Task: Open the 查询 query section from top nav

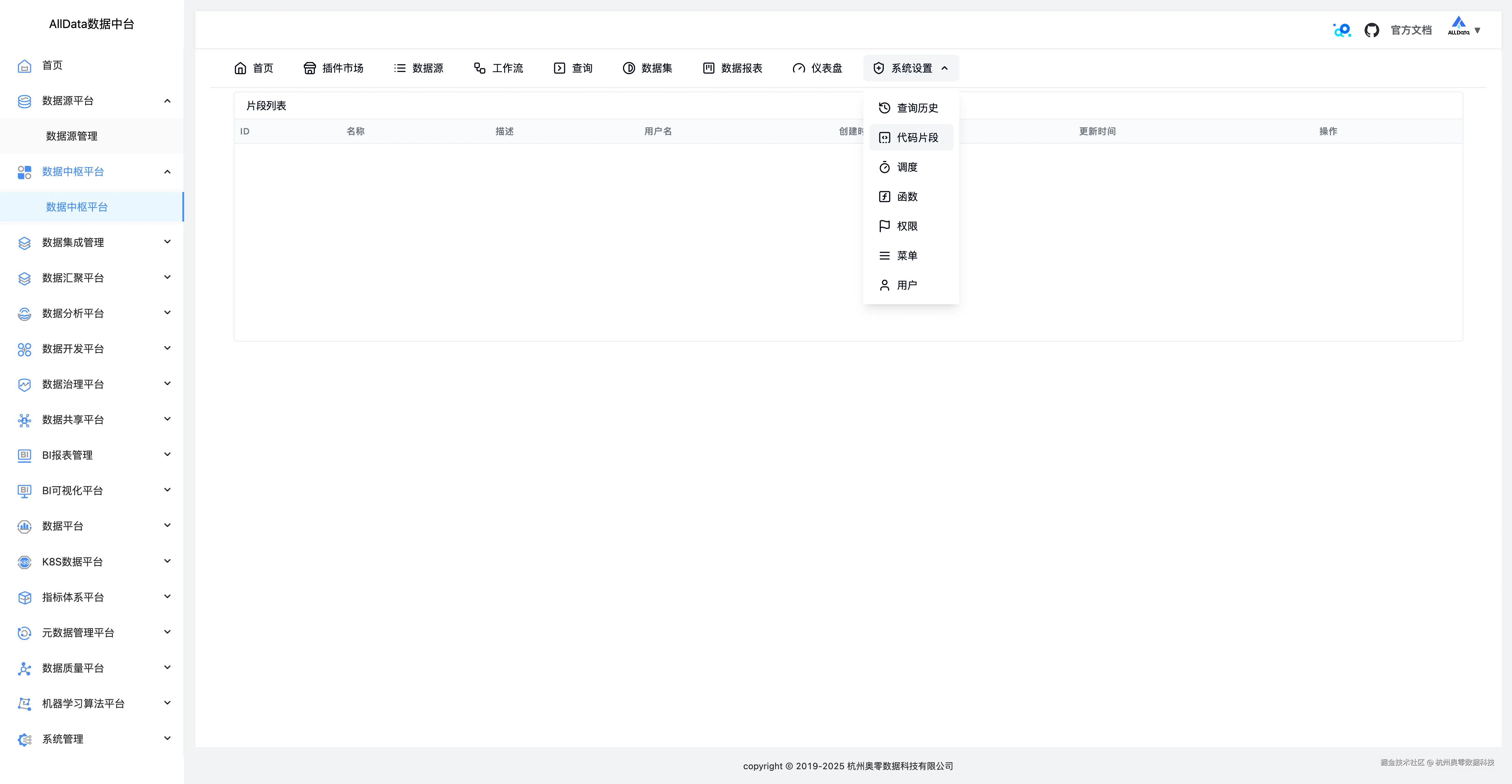Action: pos(572,68)
